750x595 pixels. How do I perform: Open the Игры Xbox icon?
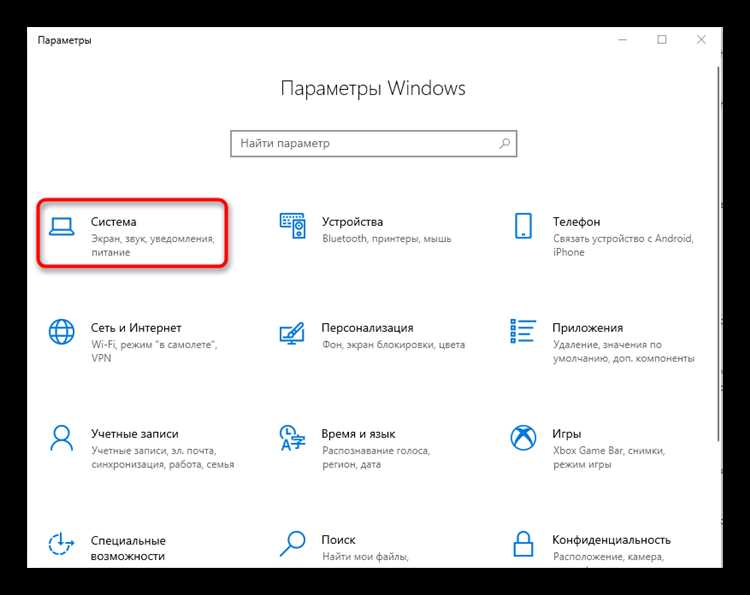pos(523,438)
